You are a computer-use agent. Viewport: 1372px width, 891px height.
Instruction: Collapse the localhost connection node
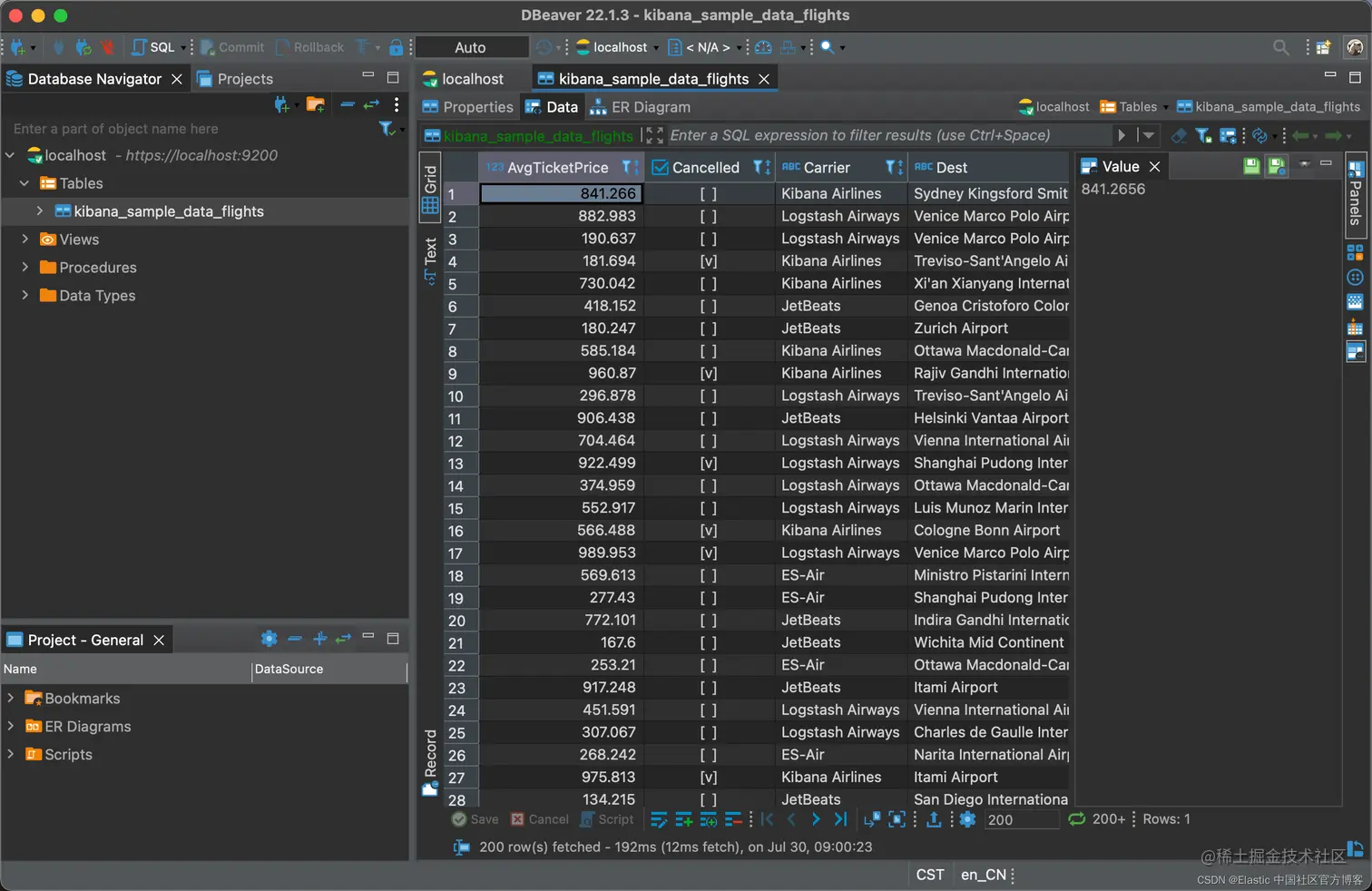pos(10,155)
